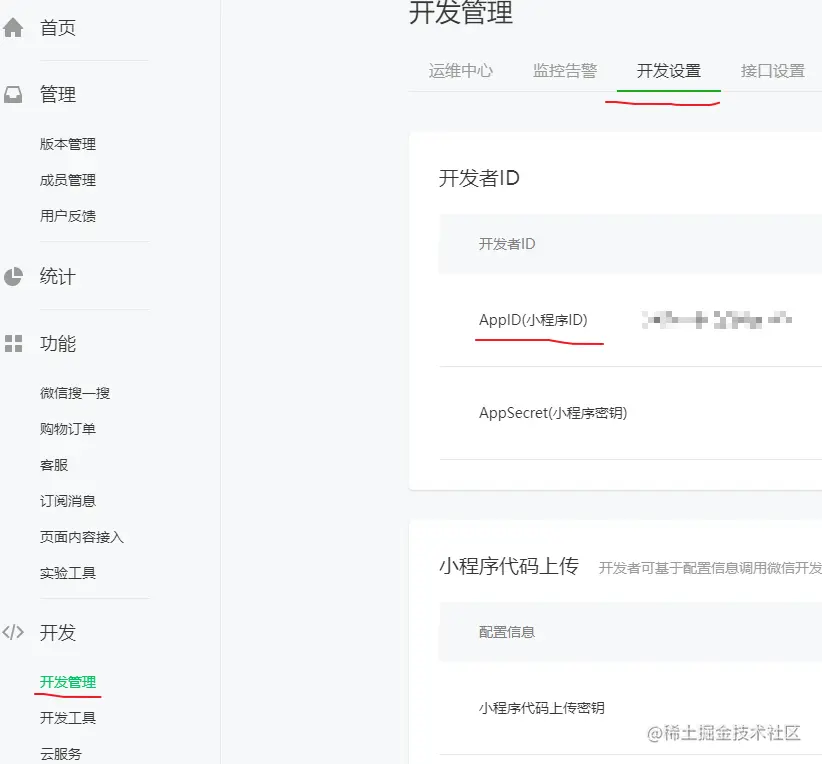Click the code brackets icon beside 开发
Image resolution: width=822 pixels, height=764 pixels.
coord(13,632)
